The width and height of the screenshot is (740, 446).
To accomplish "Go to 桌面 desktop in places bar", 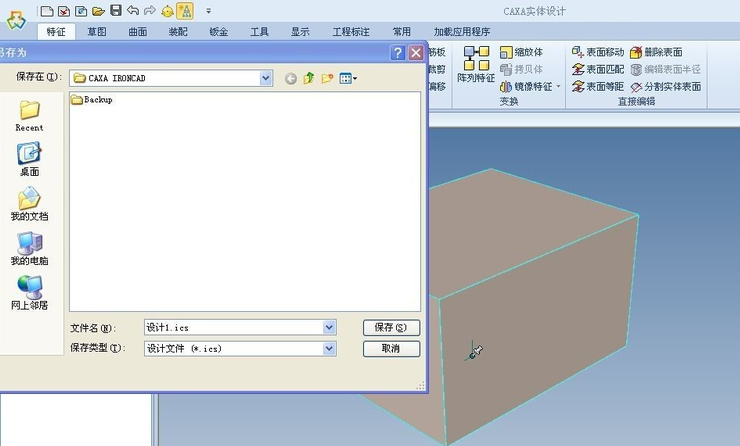I will (29, 160).
